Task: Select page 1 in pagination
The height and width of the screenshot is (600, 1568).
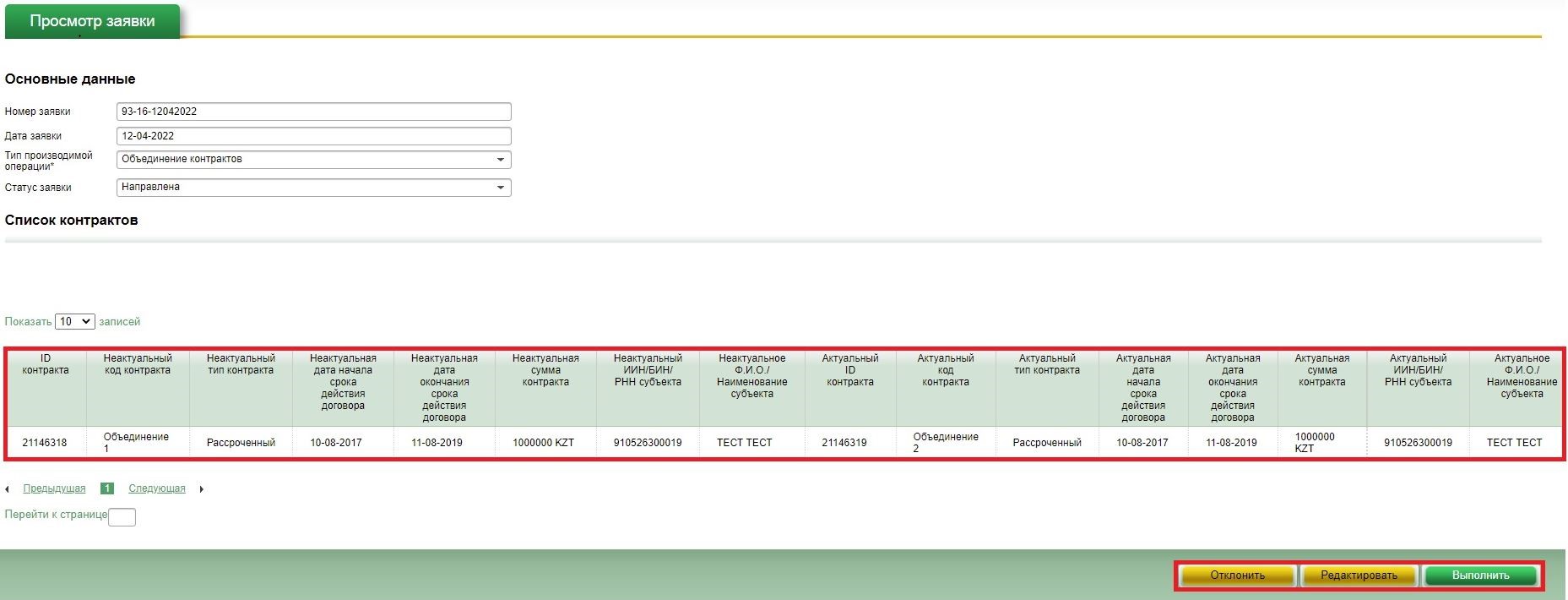Action: pos(107,488)
